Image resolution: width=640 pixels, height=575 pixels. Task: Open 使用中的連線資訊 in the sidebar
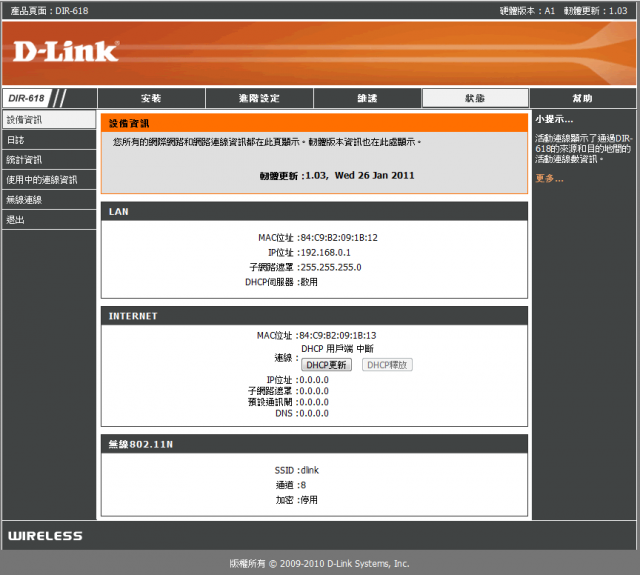(x=49, y=180)
